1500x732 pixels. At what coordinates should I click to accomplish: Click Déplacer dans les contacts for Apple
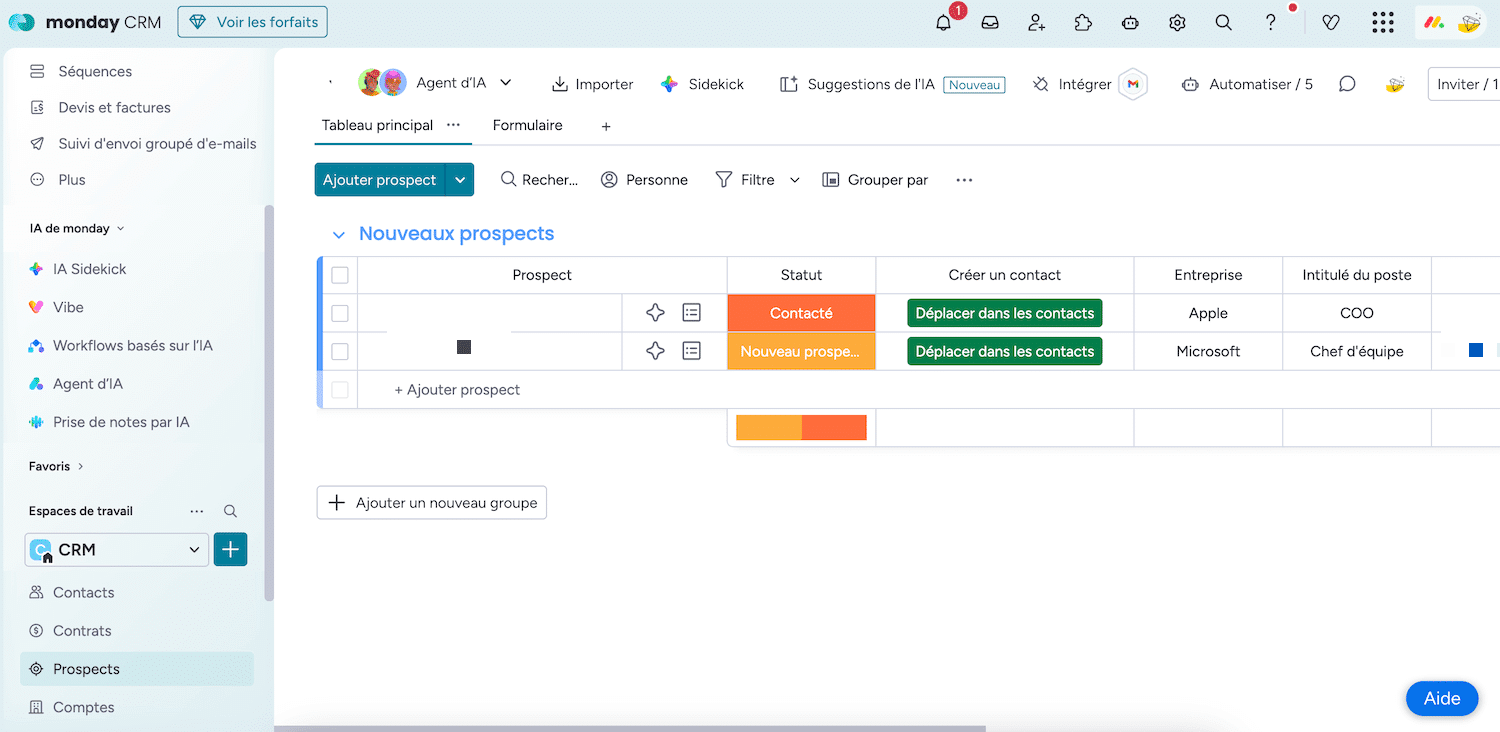(x=1004, y=313)
